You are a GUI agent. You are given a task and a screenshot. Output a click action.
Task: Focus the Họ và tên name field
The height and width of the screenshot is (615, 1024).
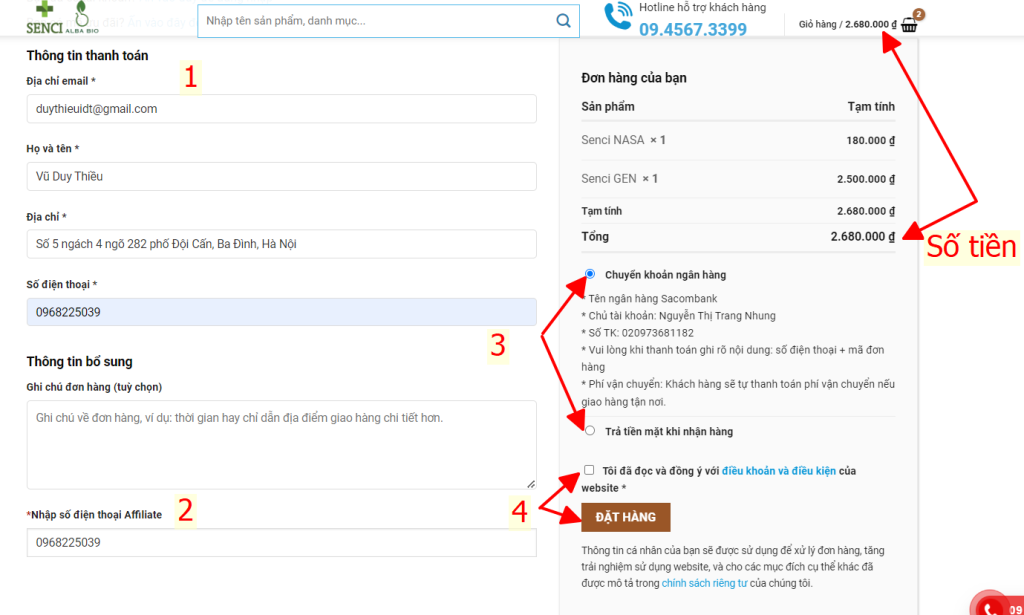pyautogui.click(x=281, y=177)
